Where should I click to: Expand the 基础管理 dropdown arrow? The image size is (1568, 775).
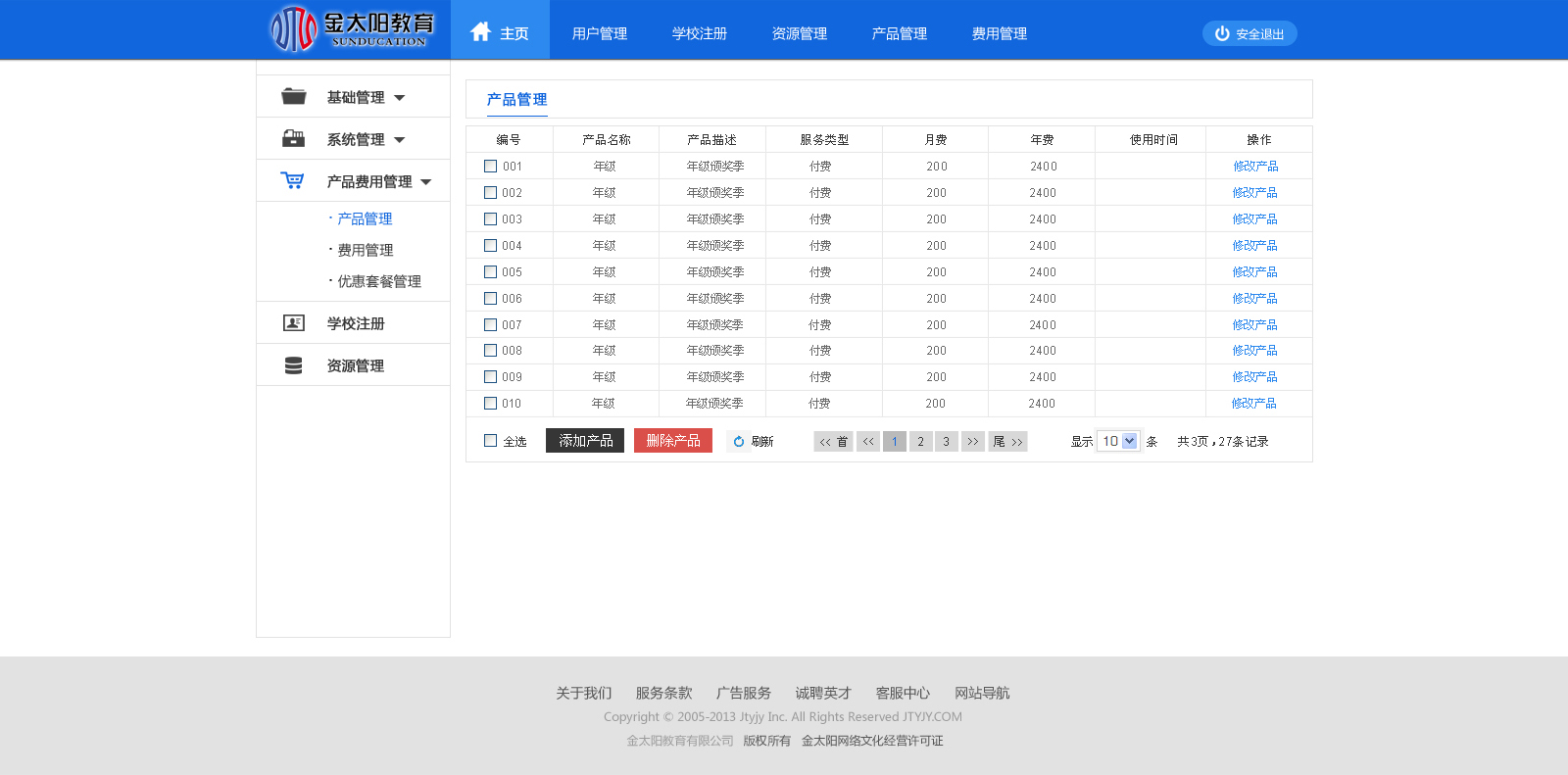click(x=399, y=98)
